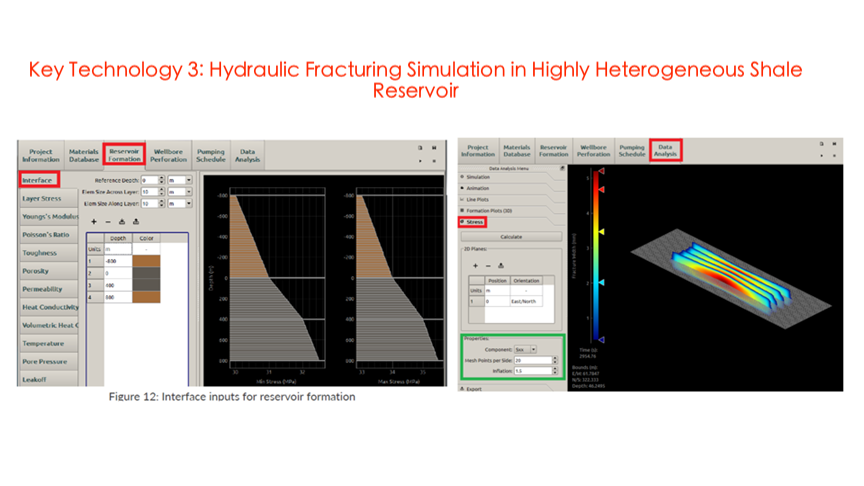
Task: Click the import icon under 2D Planes
Action: coord(501,266)
